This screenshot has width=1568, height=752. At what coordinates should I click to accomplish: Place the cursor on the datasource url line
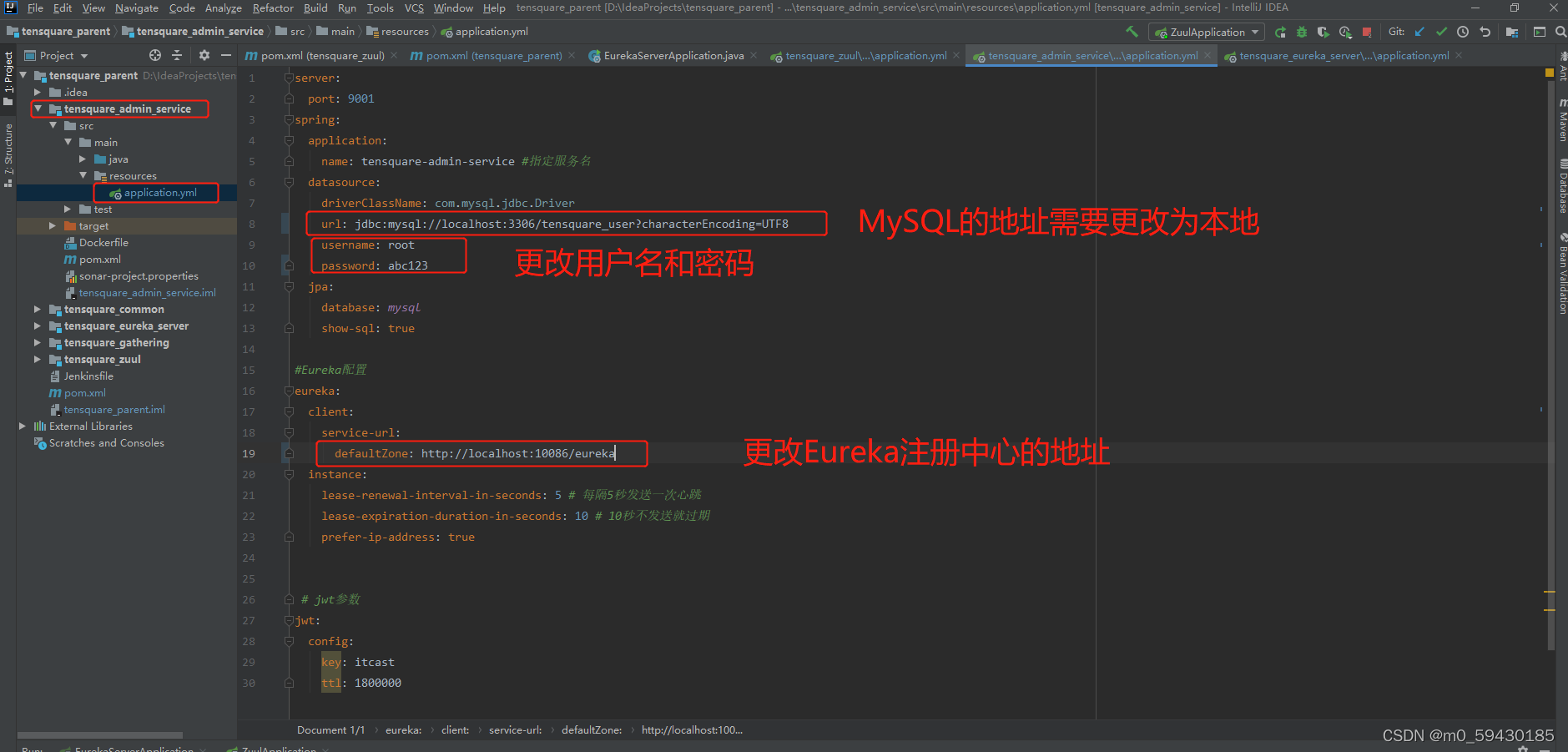(x=554, y=224)
